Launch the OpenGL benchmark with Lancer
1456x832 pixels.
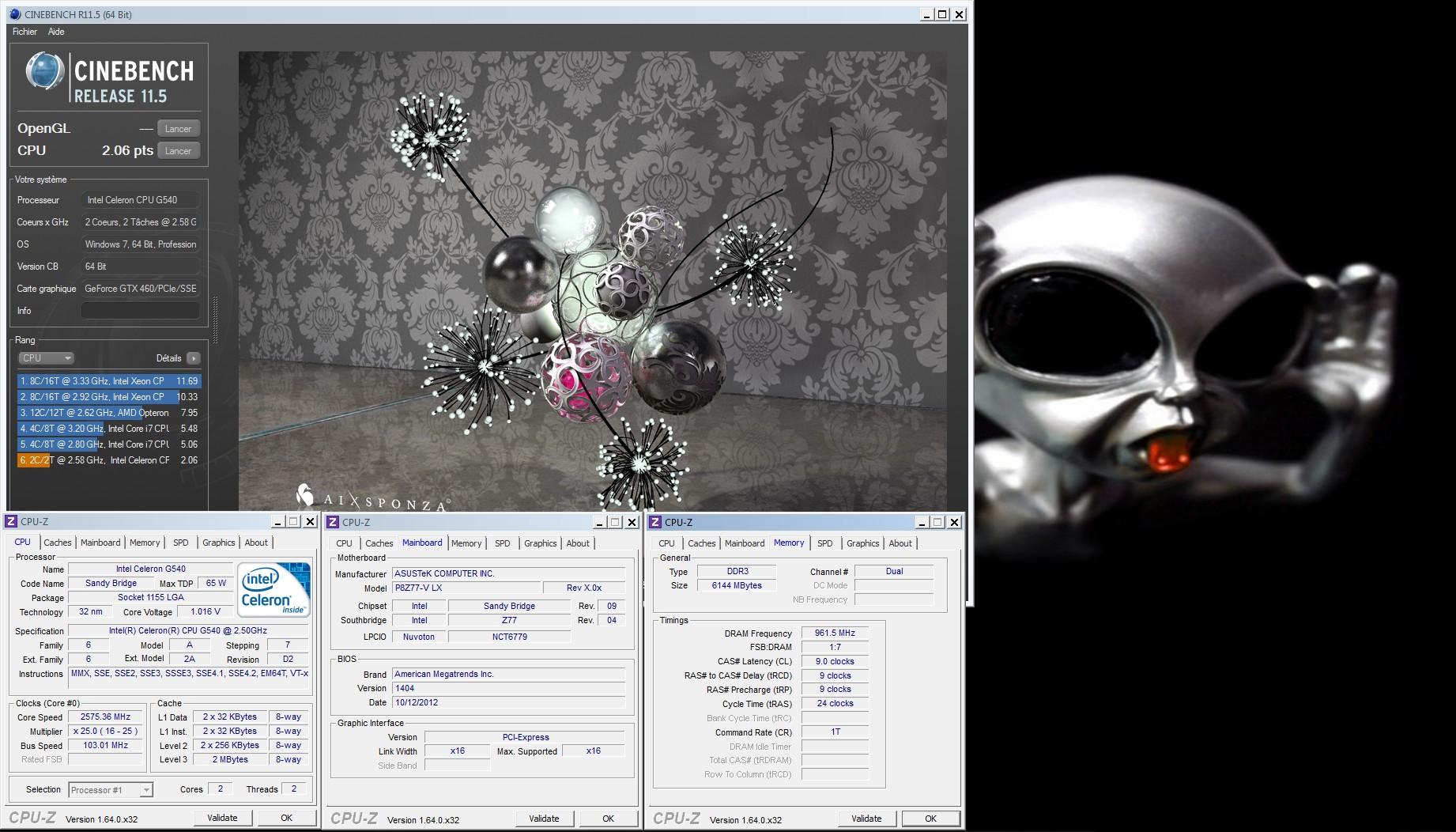(x=179, y=129)
